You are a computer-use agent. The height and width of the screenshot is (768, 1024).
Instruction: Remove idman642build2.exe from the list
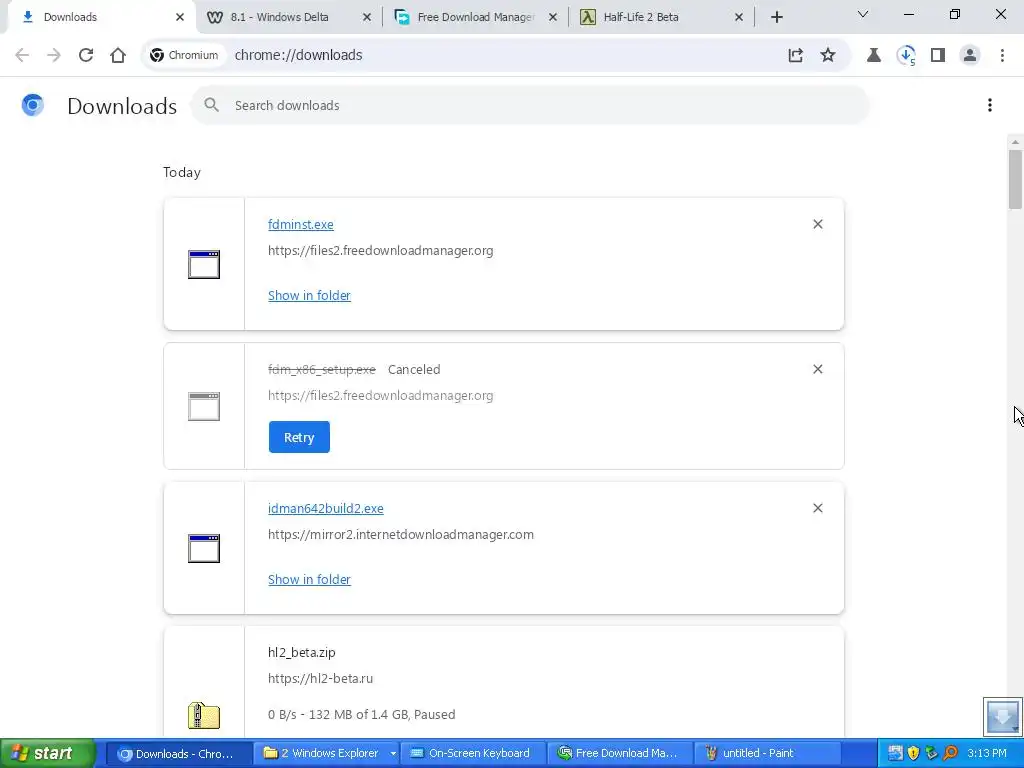click(x=817, y=508)
